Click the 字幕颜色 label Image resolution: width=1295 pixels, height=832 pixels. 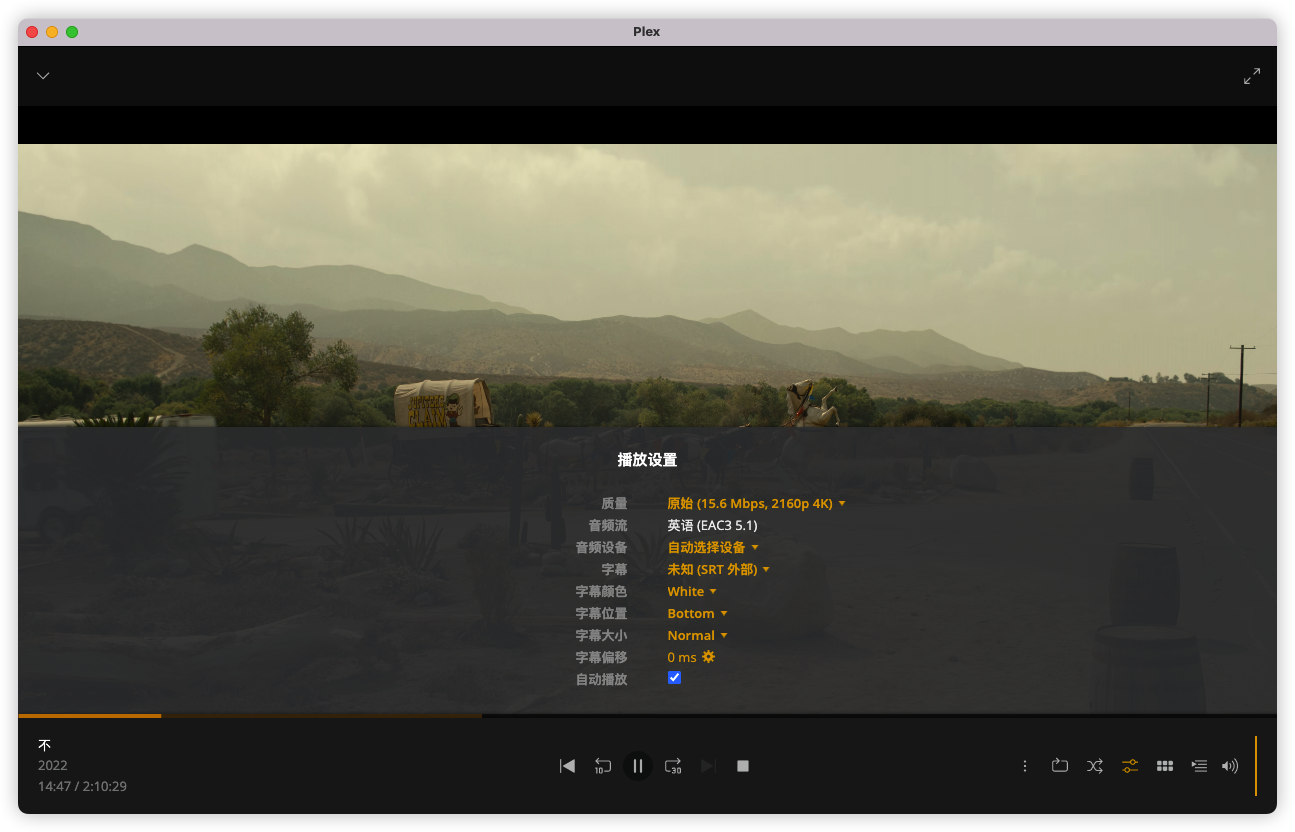tap(601, 592)
